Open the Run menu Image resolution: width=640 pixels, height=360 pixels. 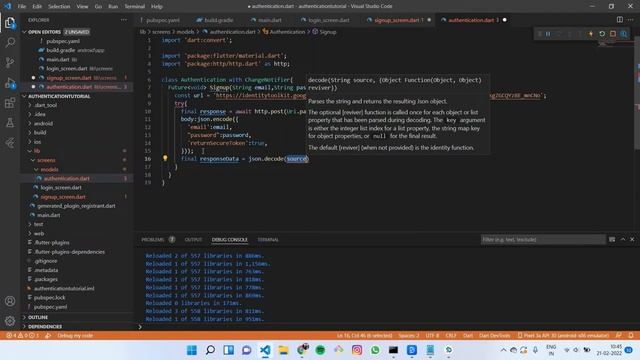point(113,6)
